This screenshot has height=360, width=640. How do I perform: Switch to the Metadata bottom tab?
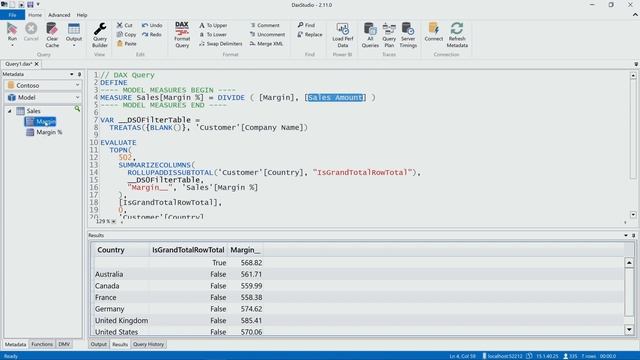pyautogui.click(x=16, y=344)
